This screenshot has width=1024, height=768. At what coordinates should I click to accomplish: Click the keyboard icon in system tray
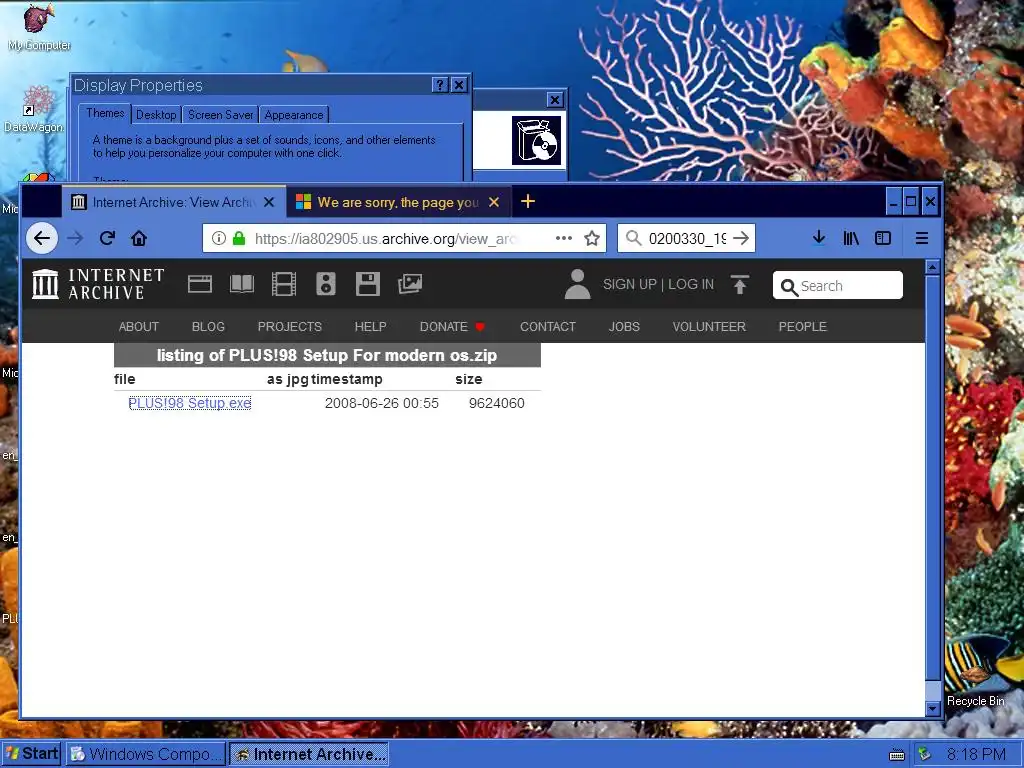(897, 755)
